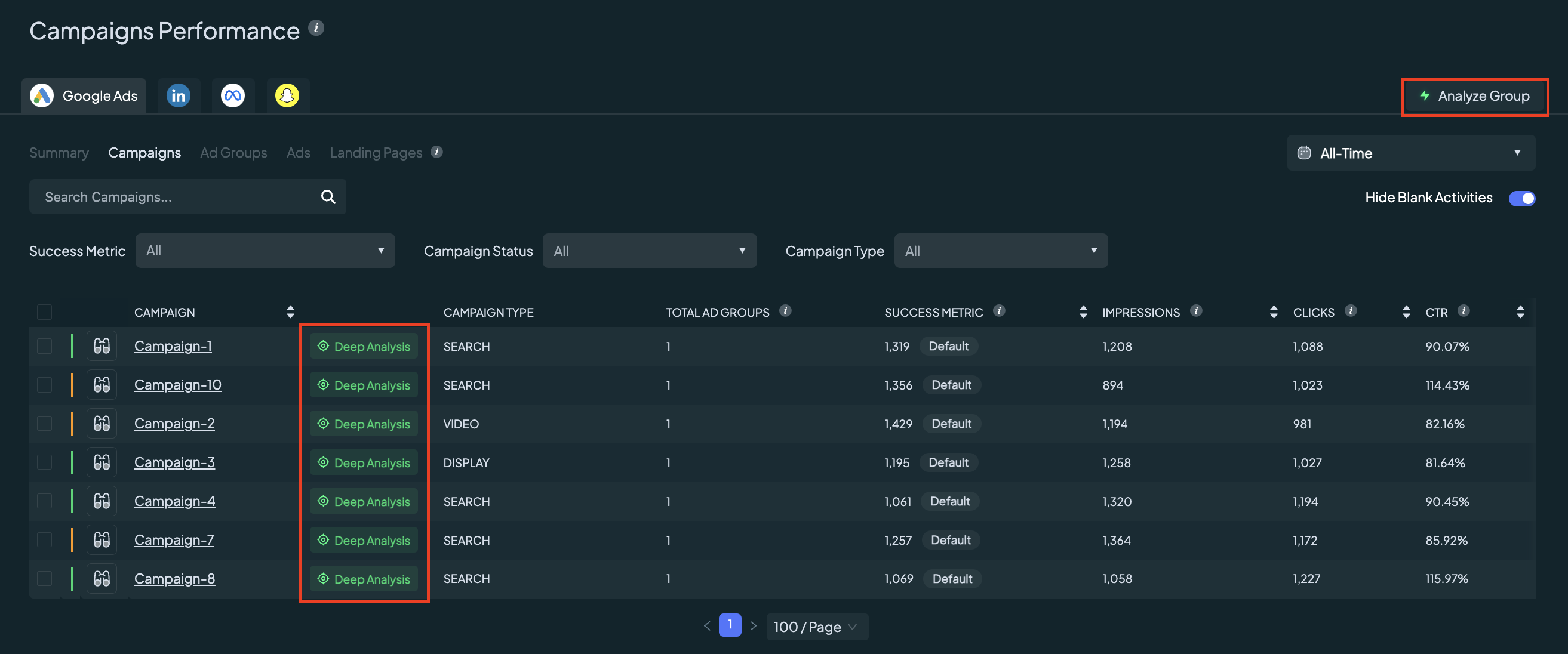Click binoculars icon for Campaign-8

102,579
